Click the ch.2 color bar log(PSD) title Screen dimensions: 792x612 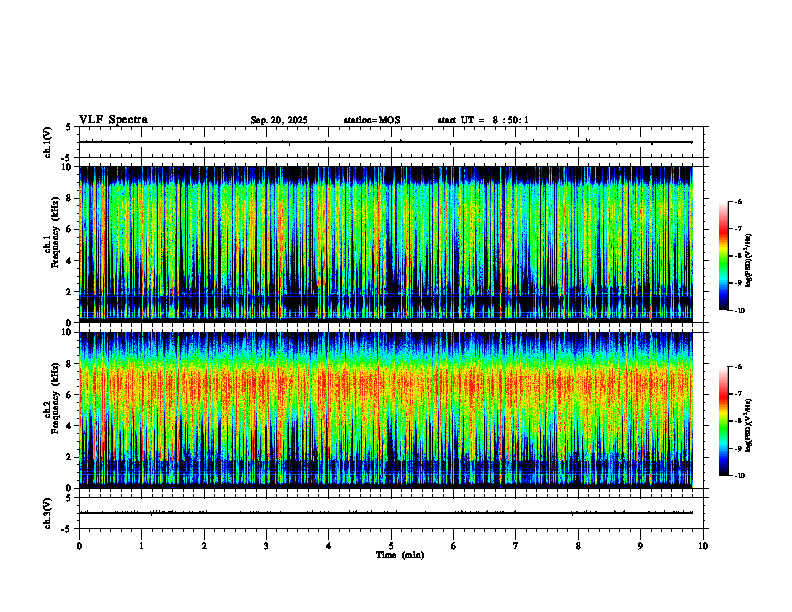750,425
